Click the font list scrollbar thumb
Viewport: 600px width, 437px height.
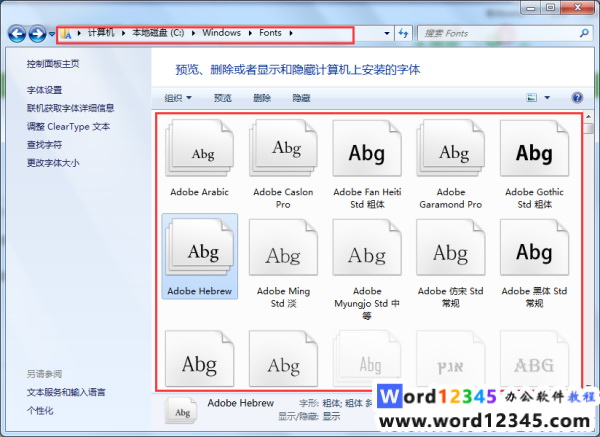coord(589,128)
